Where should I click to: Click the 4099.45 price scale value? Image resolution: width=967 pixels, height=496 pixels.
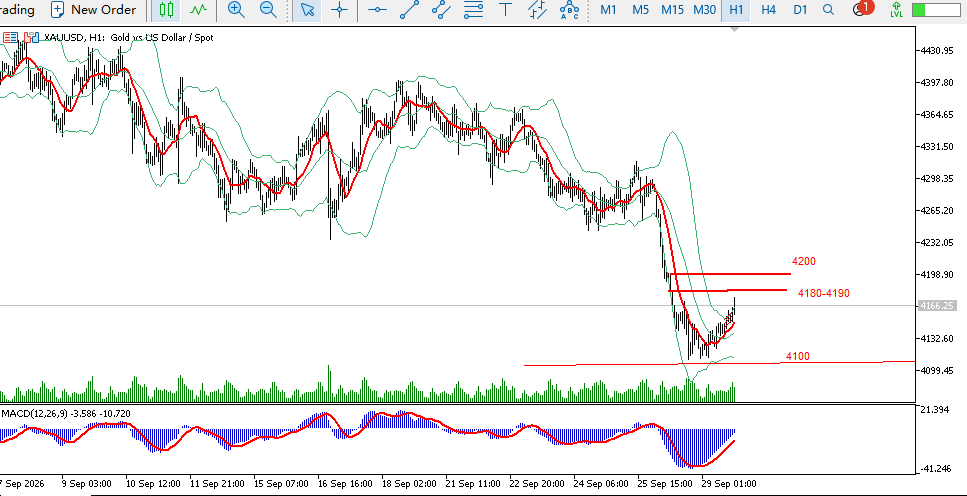(x=938, y=371)
